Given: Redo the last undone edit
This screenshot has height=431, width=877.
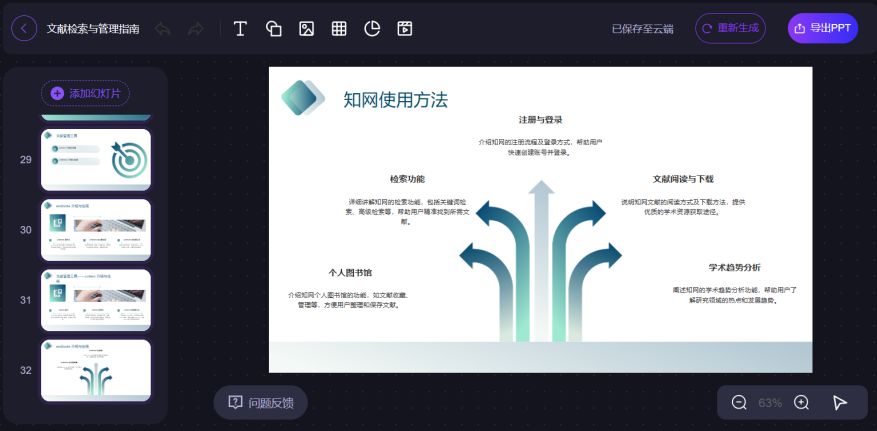Looking at the screenshot, I should coord(196,29).
